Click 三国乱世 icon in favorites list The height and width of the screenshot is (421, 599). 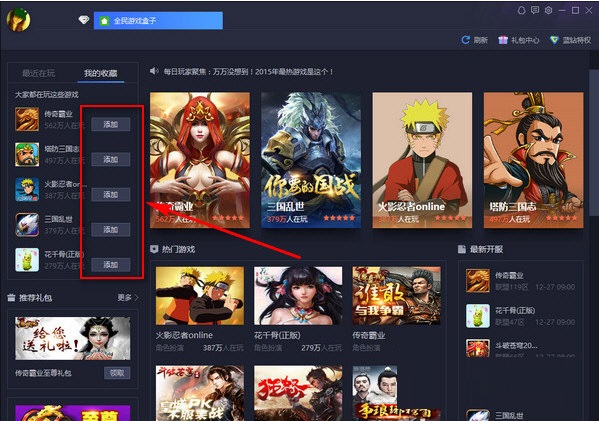pos(27,225)
